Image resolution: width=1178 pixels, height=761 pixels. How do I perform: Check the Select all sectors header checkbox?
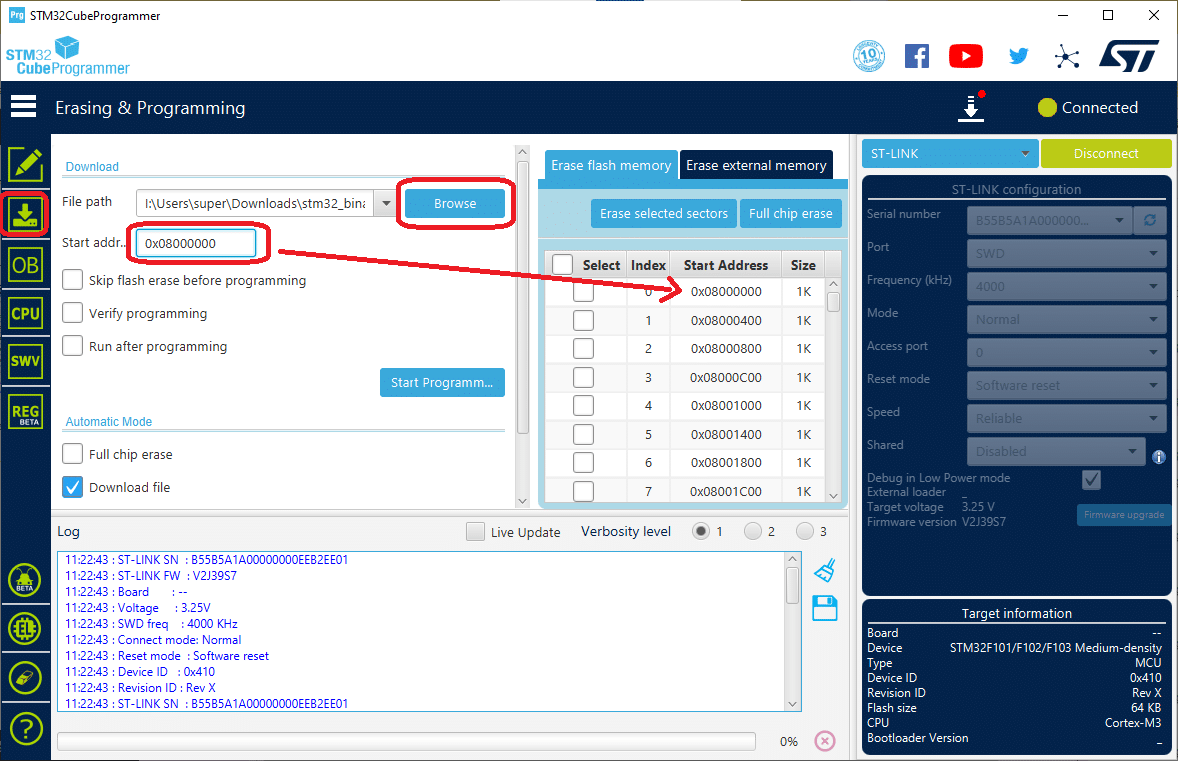[x=563, y=264]
